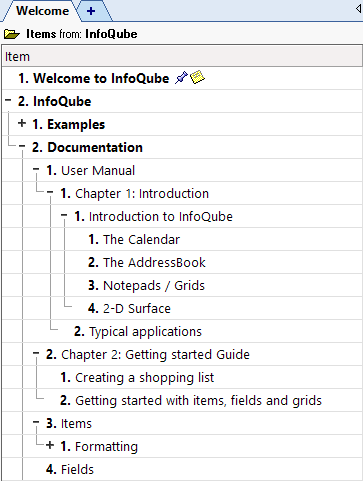Expand the '1. Examples' node
Screen dimensions: 363x481
(x=22, y=123)
